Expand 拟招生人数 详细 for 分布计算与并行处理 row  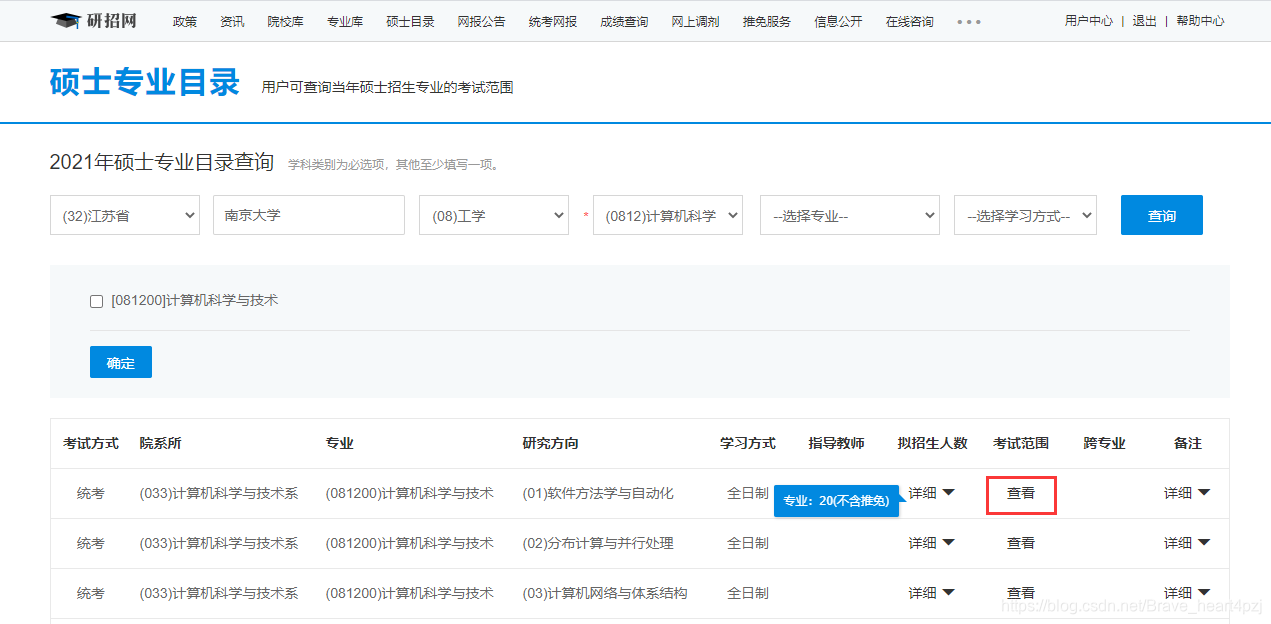tap(932, 543)
